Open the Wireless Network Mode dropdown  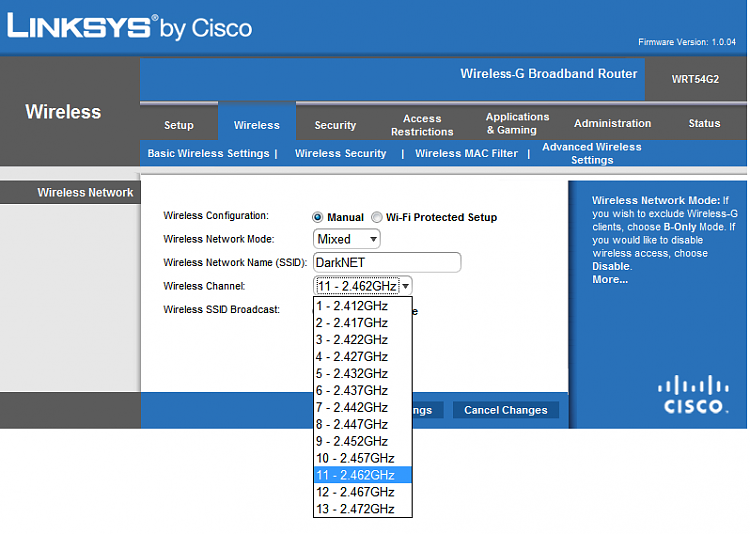[x=347, y=239]
